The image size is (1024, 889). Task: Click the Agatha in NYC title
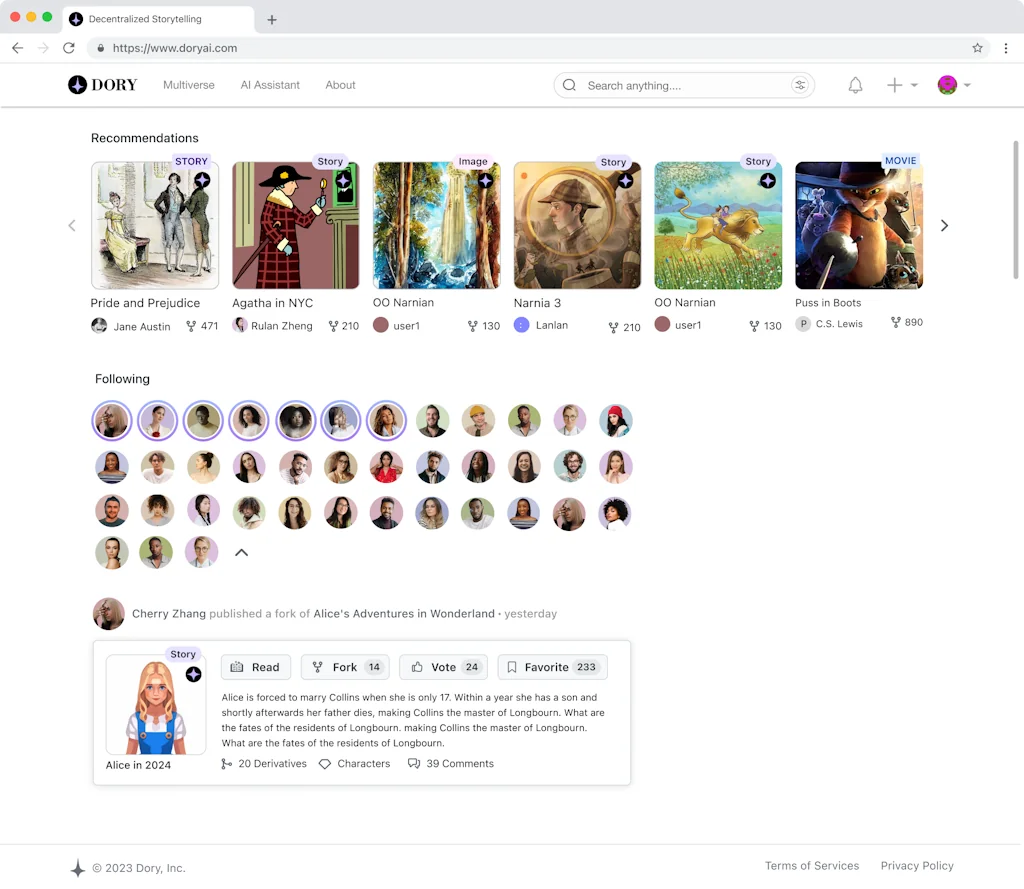coord(272,303)
